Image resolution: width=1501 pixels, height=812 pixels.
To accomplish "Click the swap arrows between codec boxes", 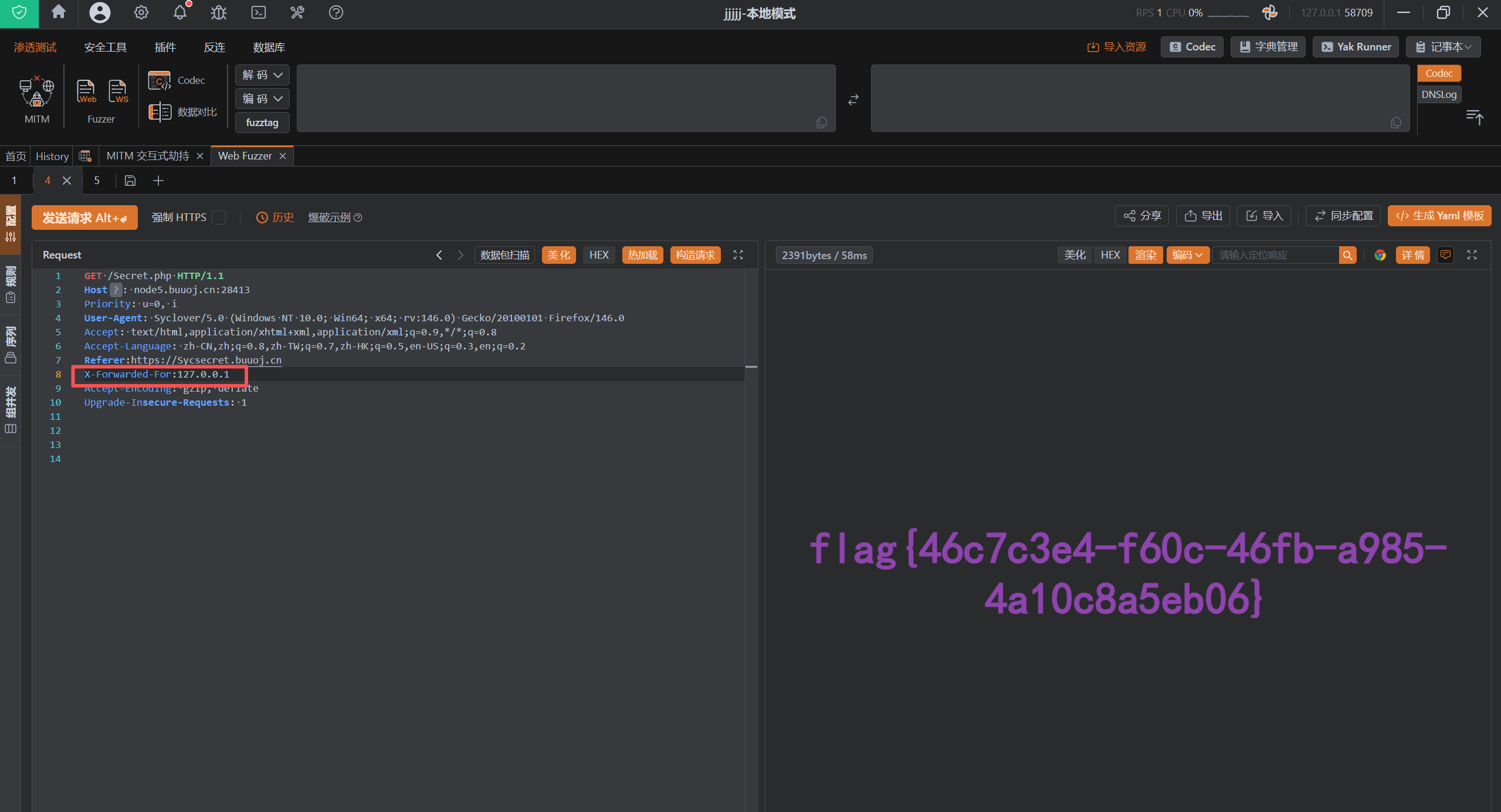I will click(x=853, y=100).
